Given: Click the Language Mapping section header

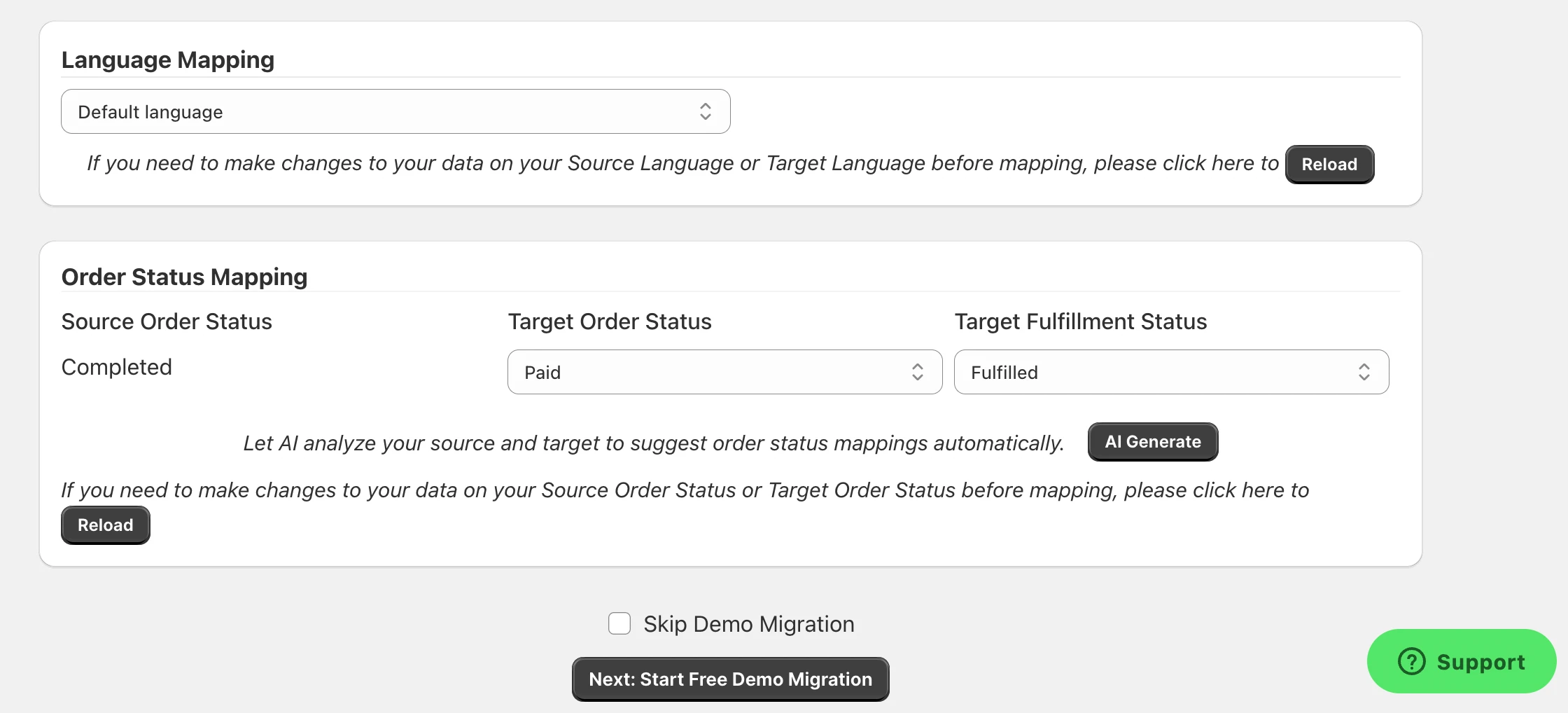Looking at the screenshot, I should pos(168,60).
